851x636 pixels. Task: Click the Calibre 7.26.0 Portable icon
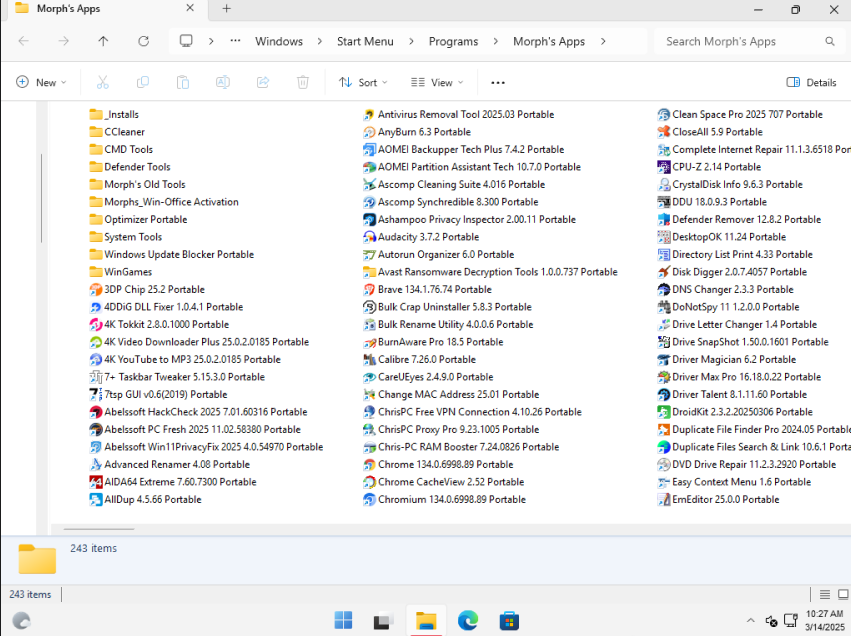pyautogui.click(x=369, y=360)
